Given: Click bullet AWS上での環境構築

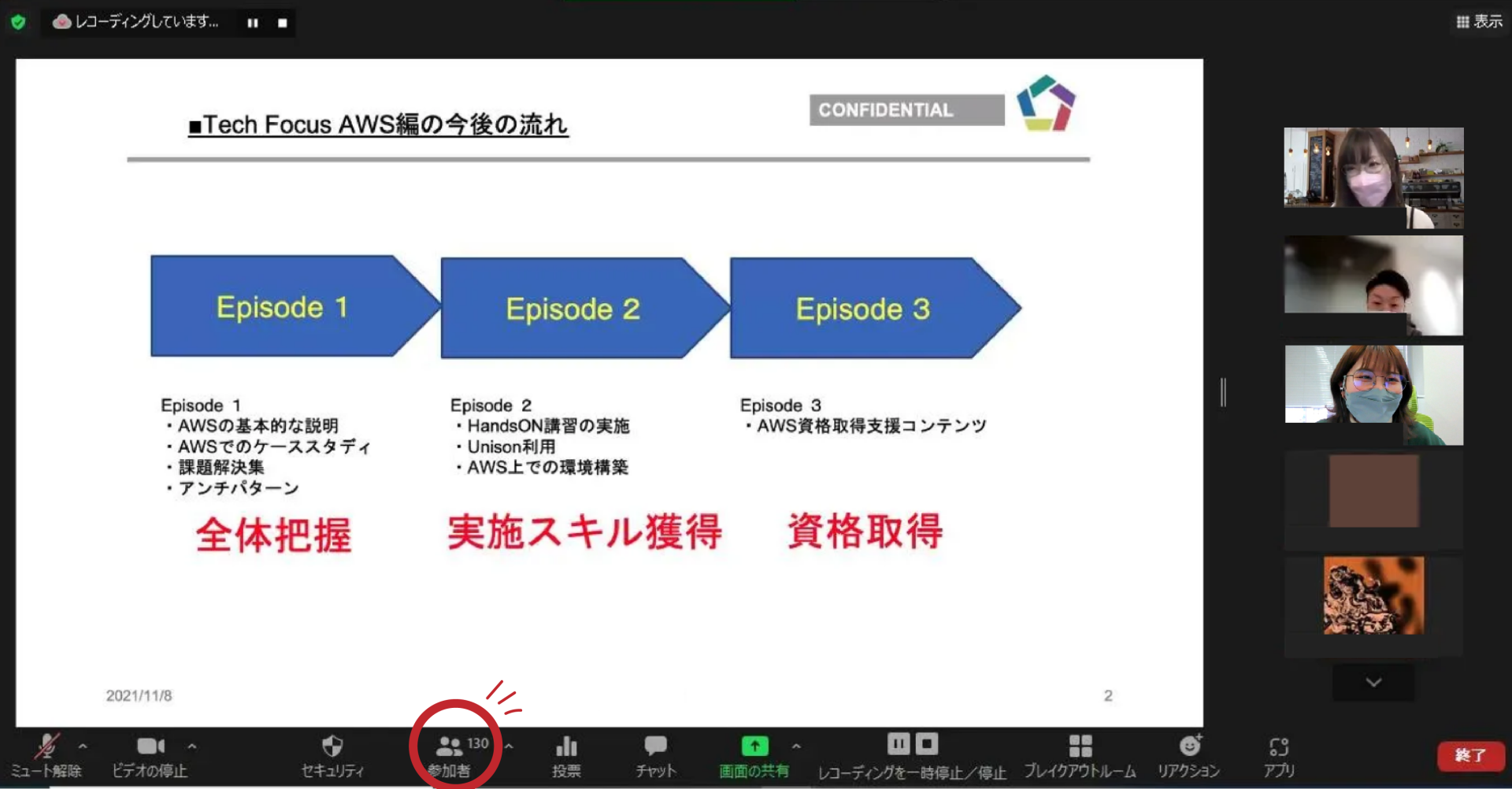Looking at the screenshot, I should click(x=542, y=467).
